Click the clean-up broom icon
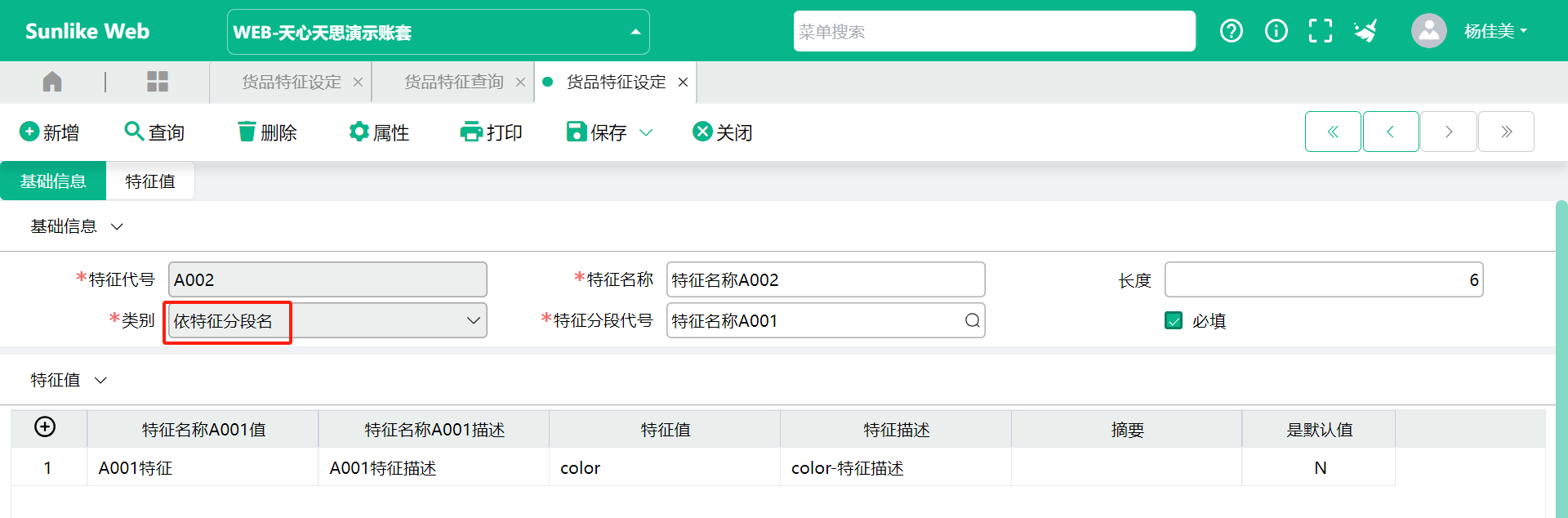The image size is (1568, 518). click(1365, 31)
